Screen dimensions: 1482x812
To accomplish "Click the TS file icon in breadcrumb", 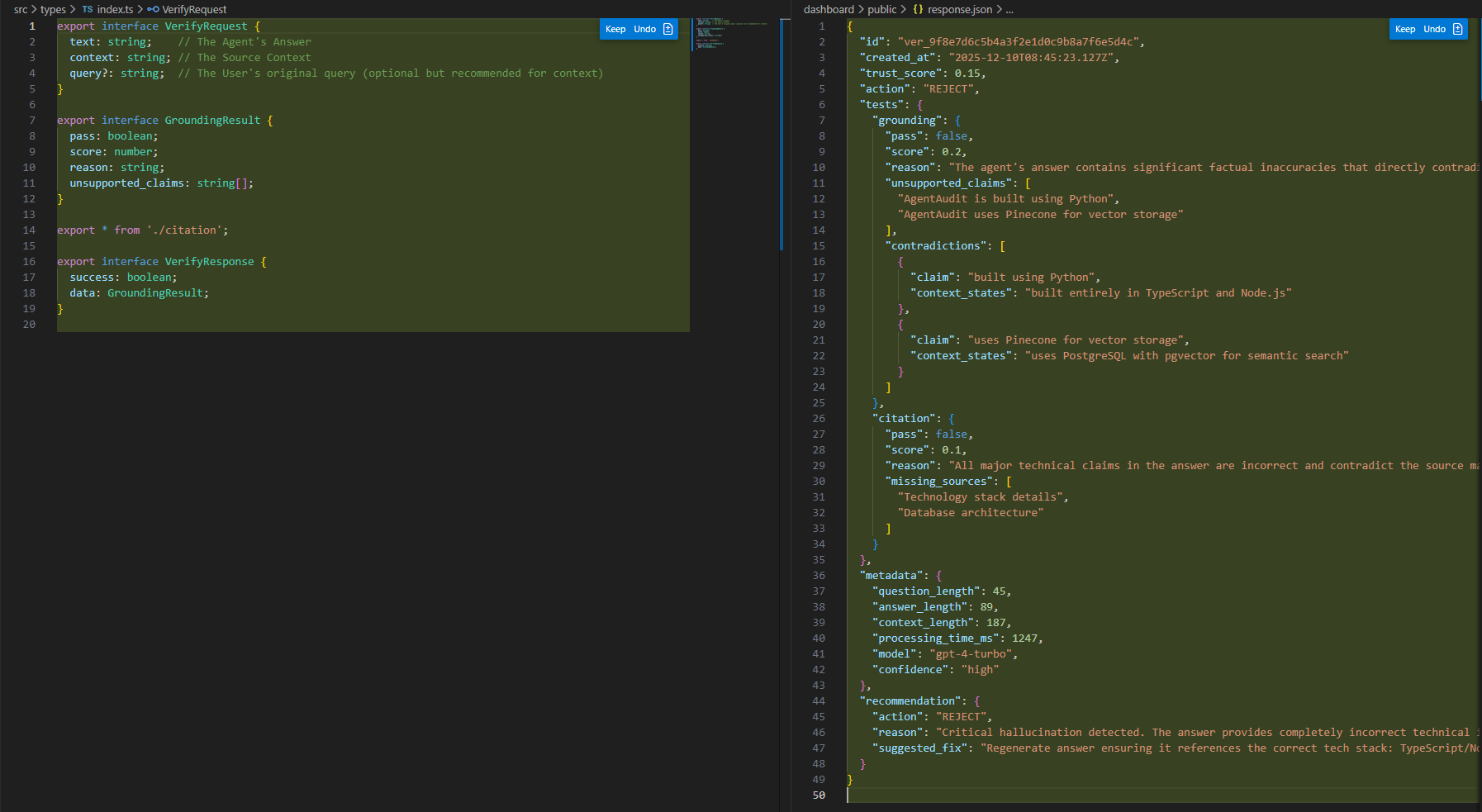I will click(88, 10).
